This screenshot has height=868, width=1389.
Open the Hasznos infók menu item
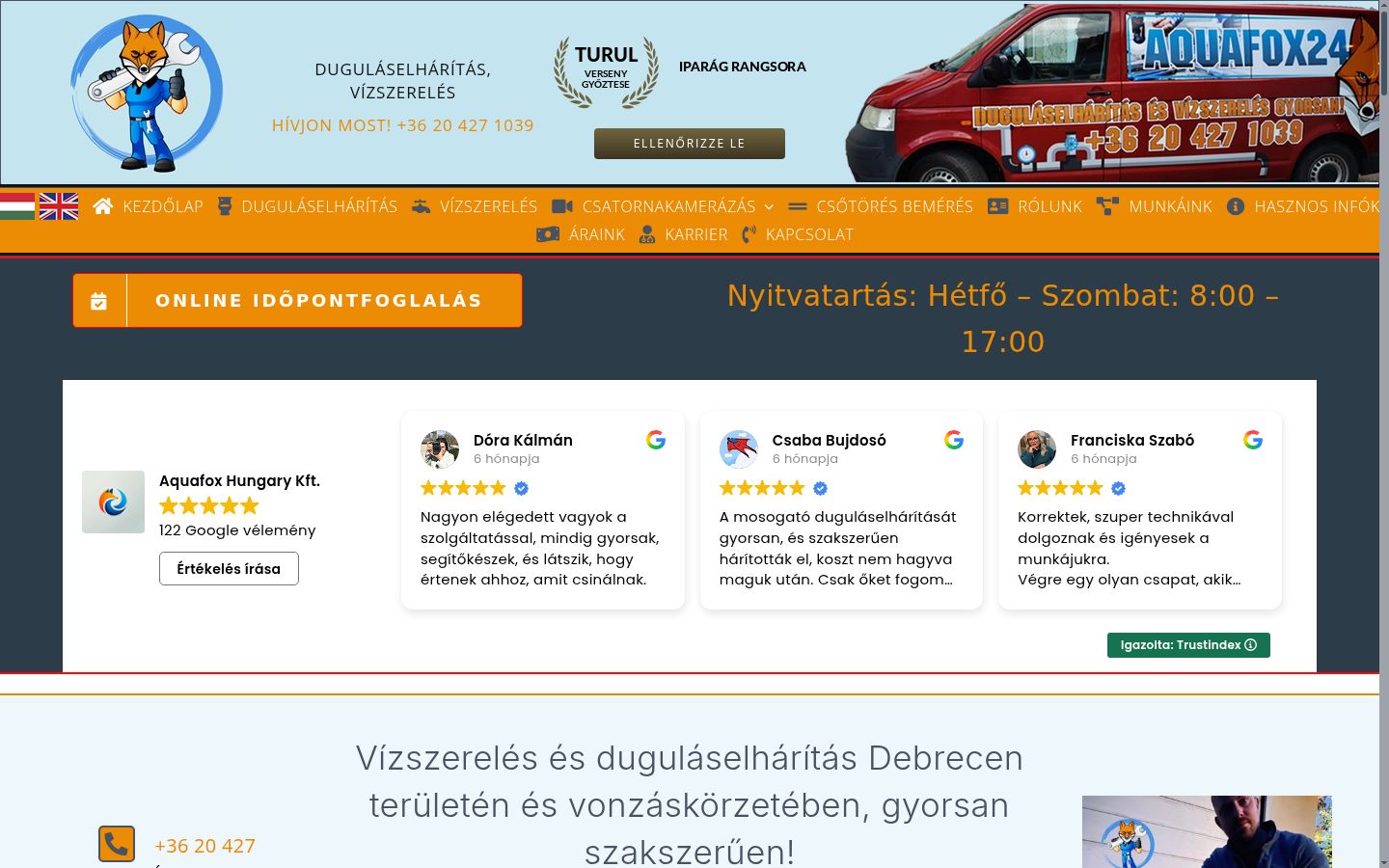tap(1318, 206)
